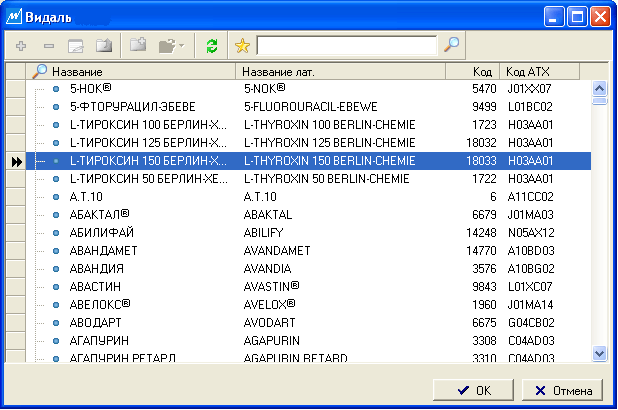Click the new folder toolbar icon
This screenshot has height=410, width=618.
click(138, 45)
